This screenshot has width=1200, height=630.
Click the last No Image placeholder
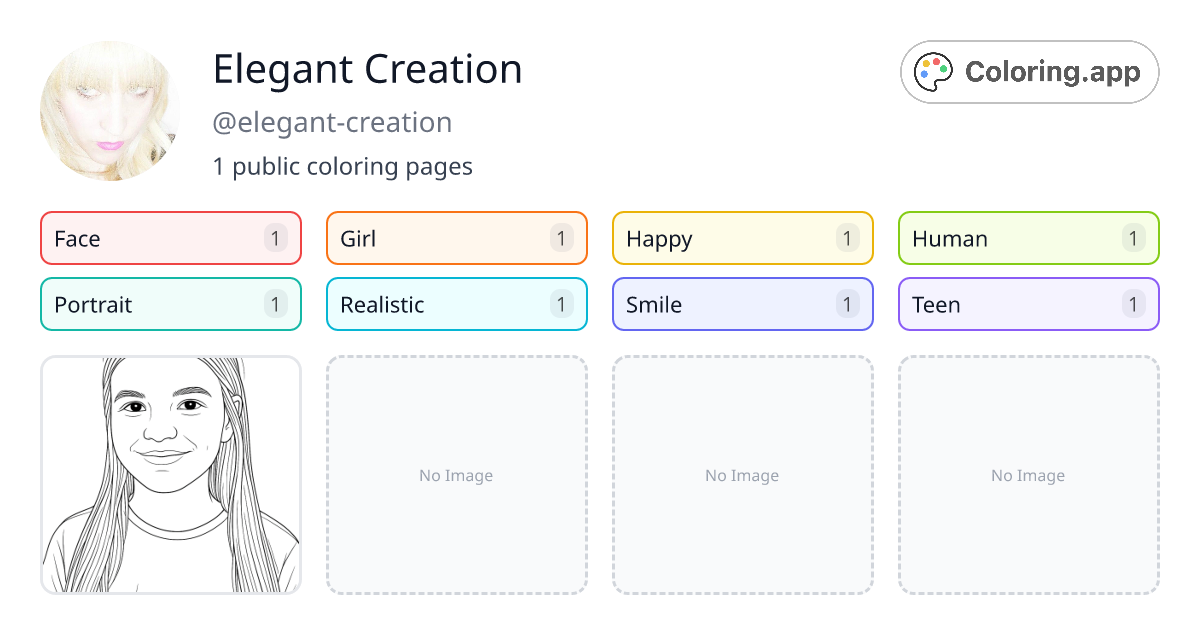pyautogui.click(x=1029, y=475)
